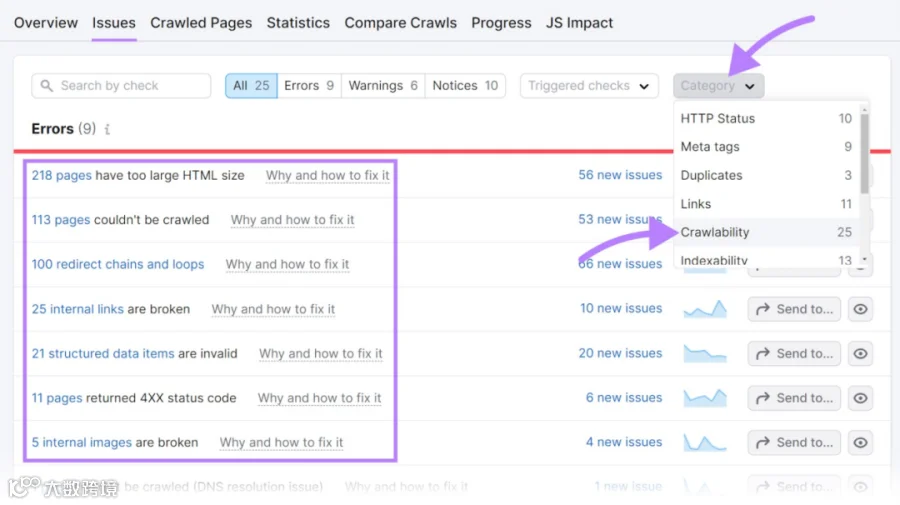
Task: Hide the broken internal images issue
Action: [860, 442]
